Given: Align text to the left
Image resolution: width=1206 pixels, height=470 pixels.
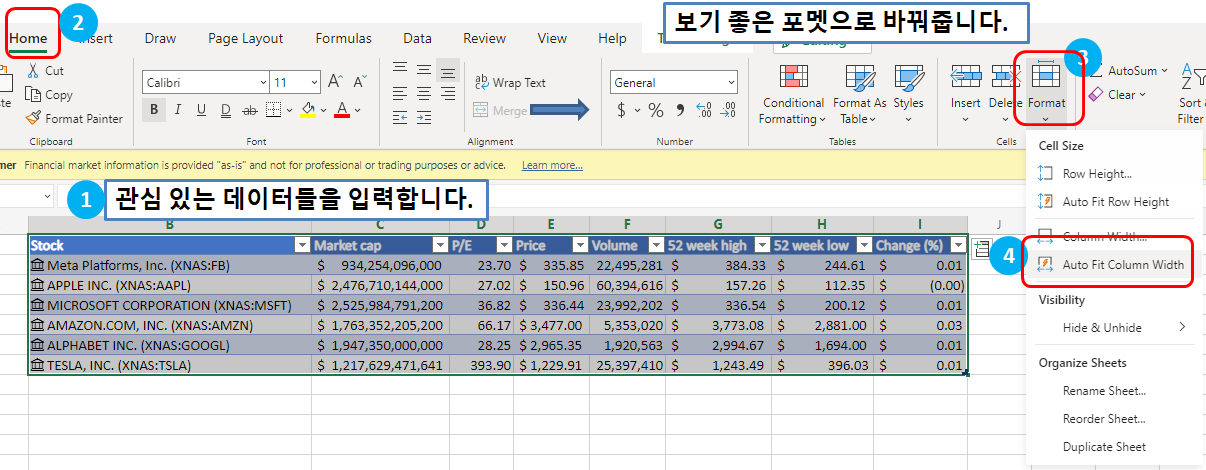Looking at the screenshot, I should [400, 92].
